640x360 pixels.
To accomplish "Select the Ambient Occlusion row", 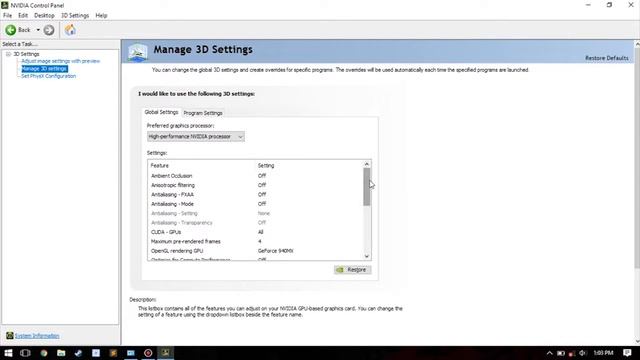I will pyautogui.click(x=256, y=176).
